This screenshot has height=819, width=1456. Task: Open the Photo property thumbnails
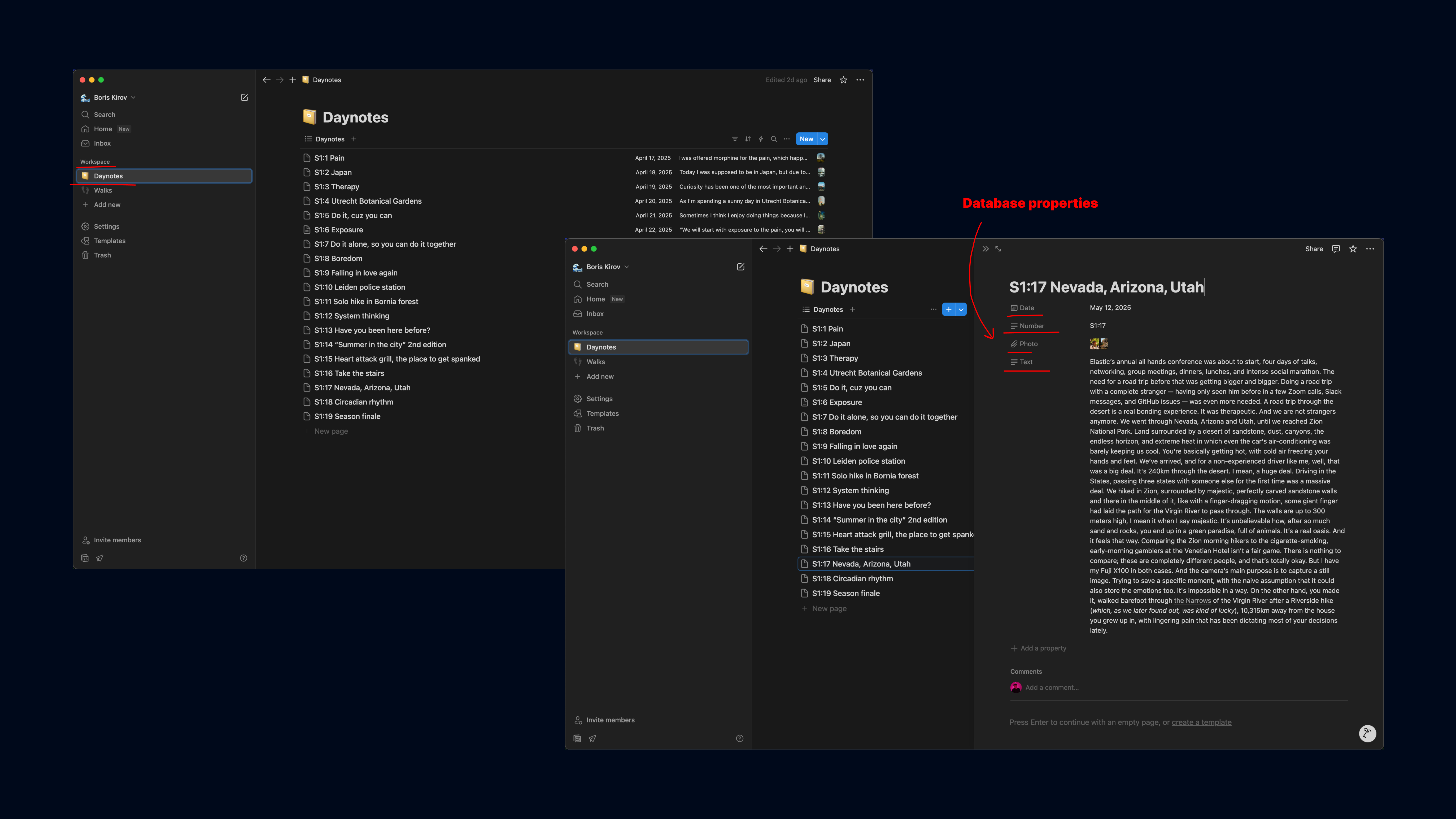1098,344
